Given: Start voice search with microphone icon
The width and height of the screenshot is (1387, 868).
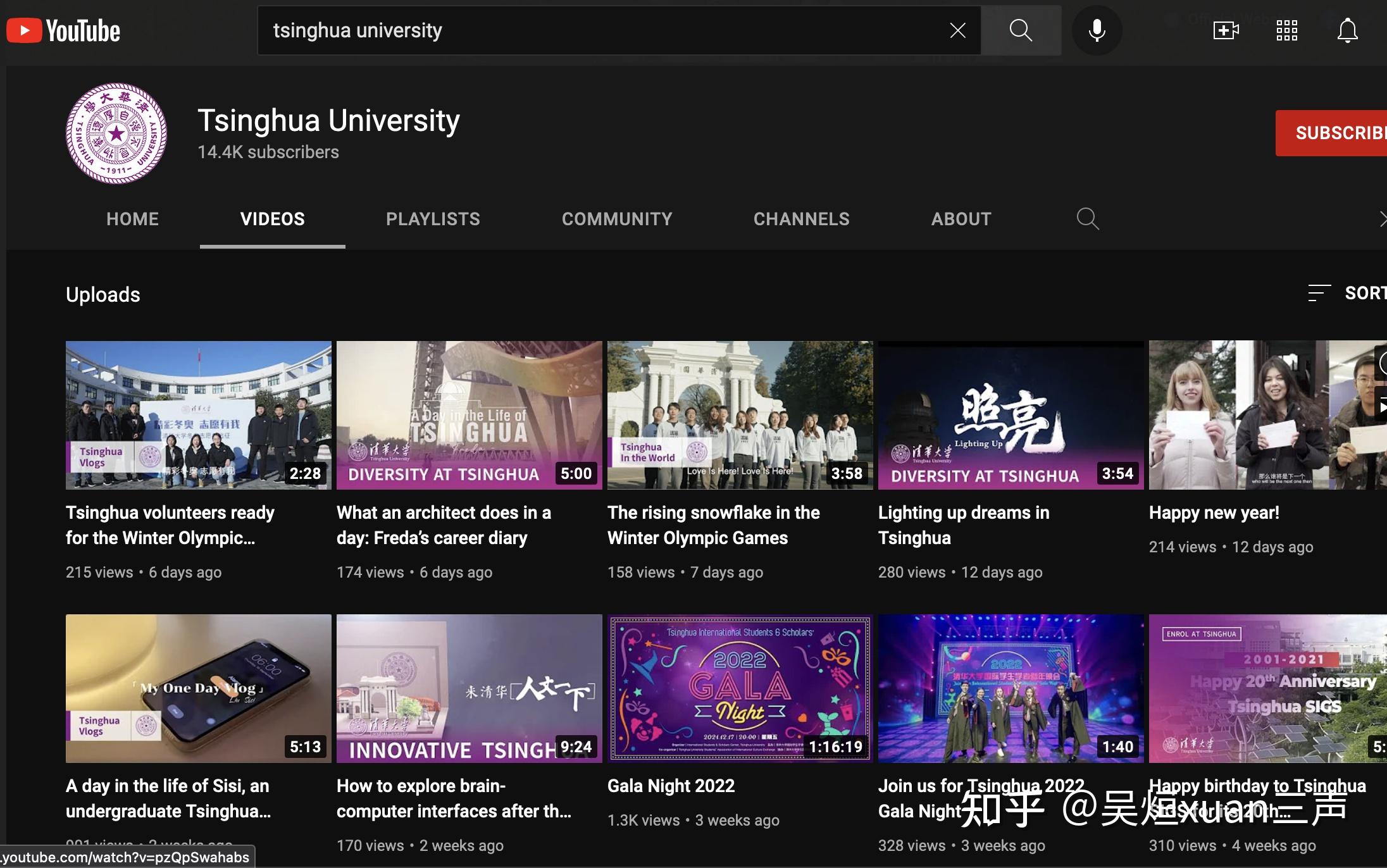Looking at the screenshot, I should 1097,30.
